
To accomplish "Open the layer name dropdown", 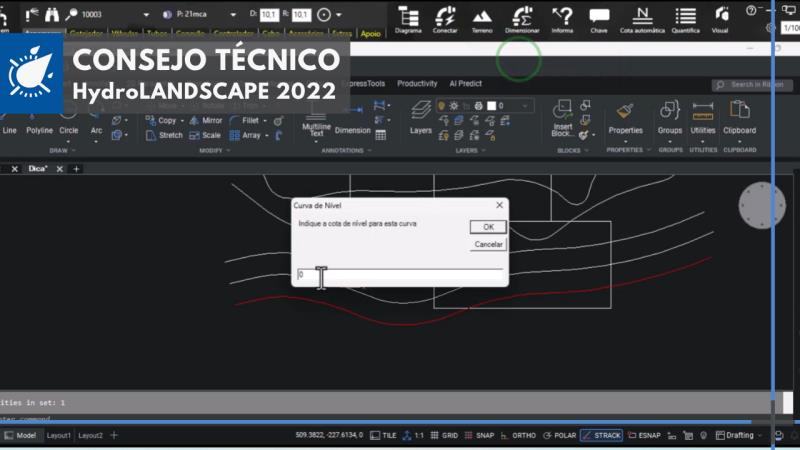I will point(524,106).
